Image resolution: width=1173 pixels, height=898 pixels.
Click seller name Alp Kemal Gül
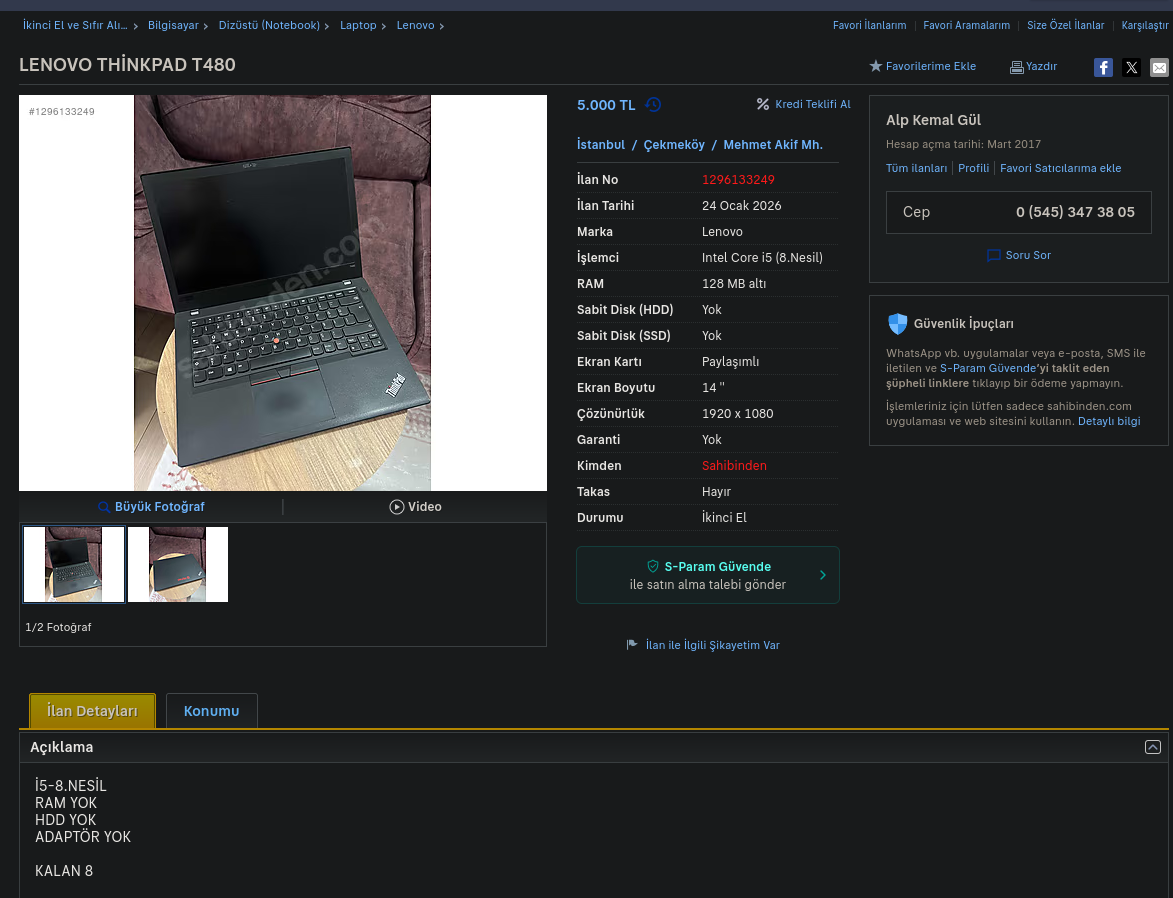[x=933, y=120]
